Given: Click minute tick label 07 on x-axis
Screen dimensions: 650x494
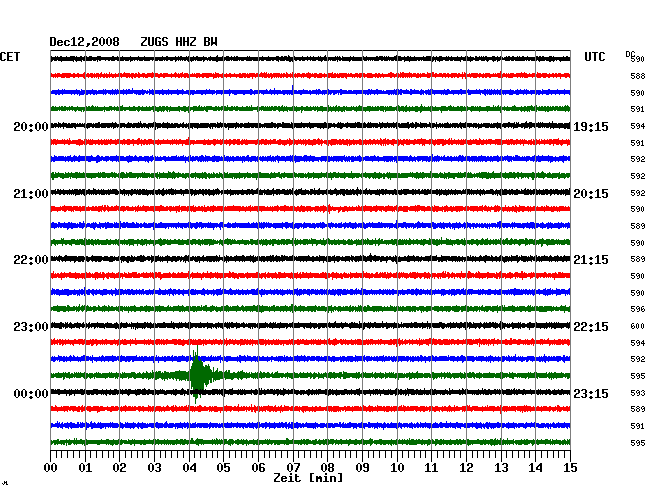Looking at the screenshot, I should (x=293, y=468).
